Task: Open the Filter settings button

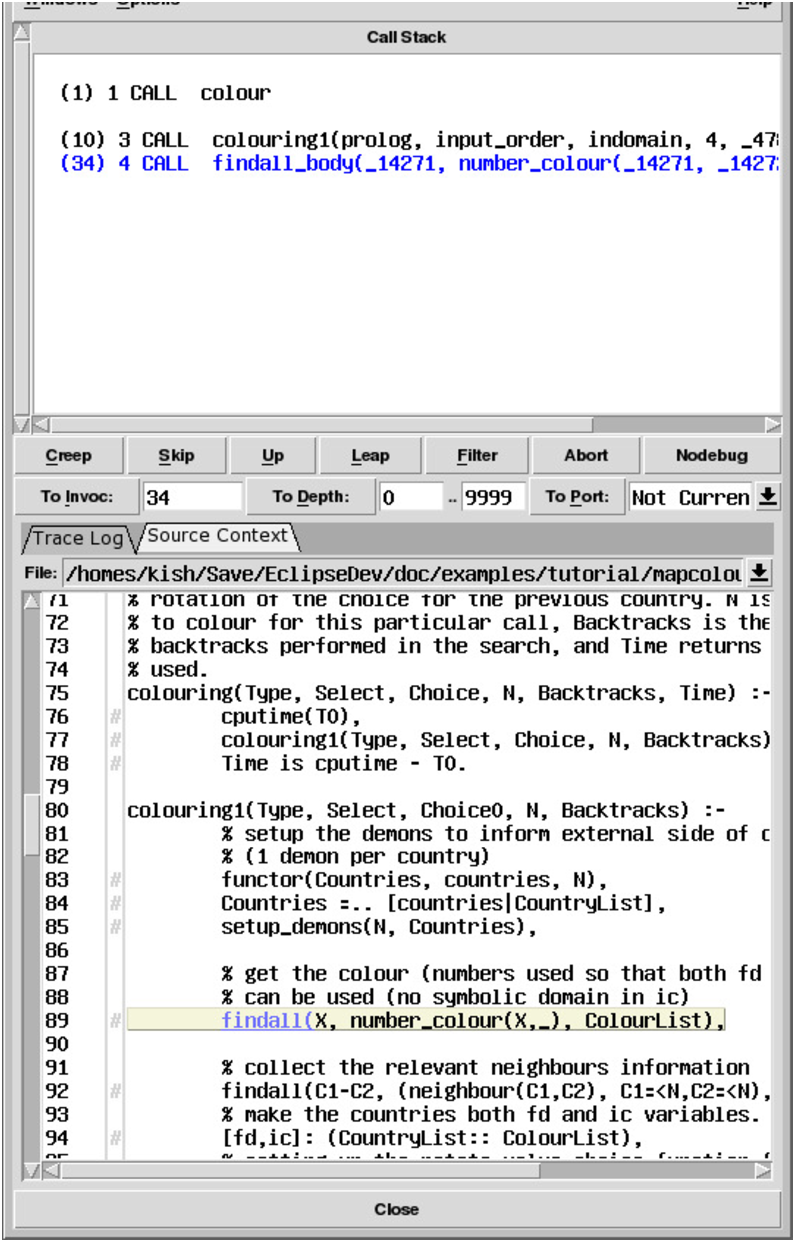Action: coord(477,456)
